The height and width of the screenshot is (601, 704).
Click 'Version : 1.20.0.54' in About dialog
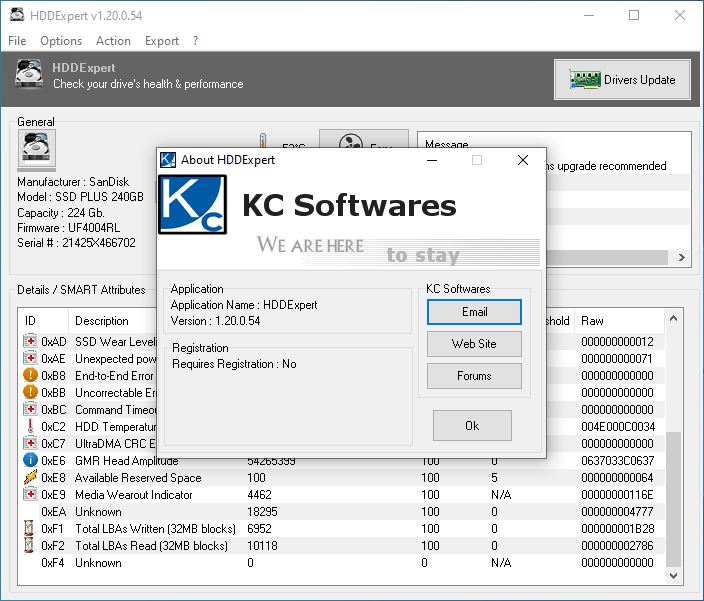click(216, 321)
